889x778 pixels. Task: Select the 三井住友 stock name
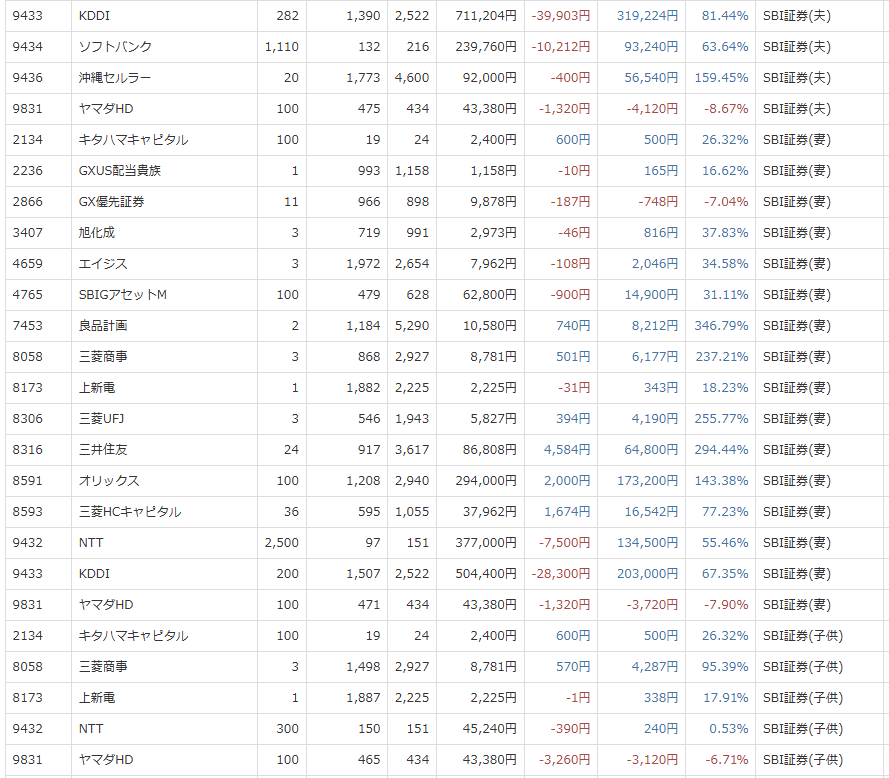pyautogui.click(x=103, y=450)
